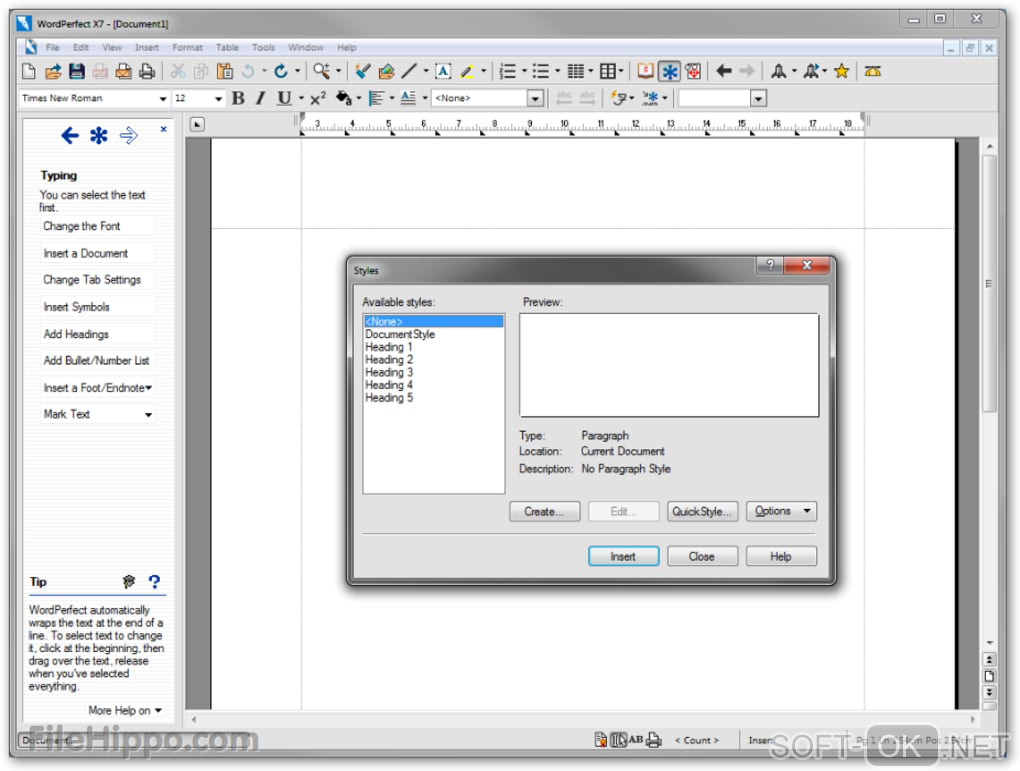1020x771 pixels.
Task: Toggle the highlighted blue asterisk toolbar button
Action: (669, 71)
